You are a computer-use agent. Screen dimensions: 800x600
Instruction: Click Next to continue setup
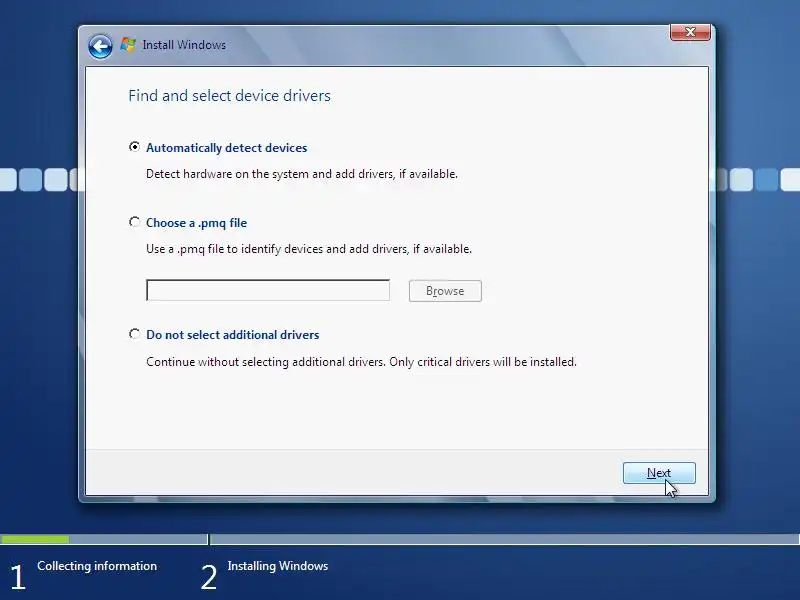(659, 473)
